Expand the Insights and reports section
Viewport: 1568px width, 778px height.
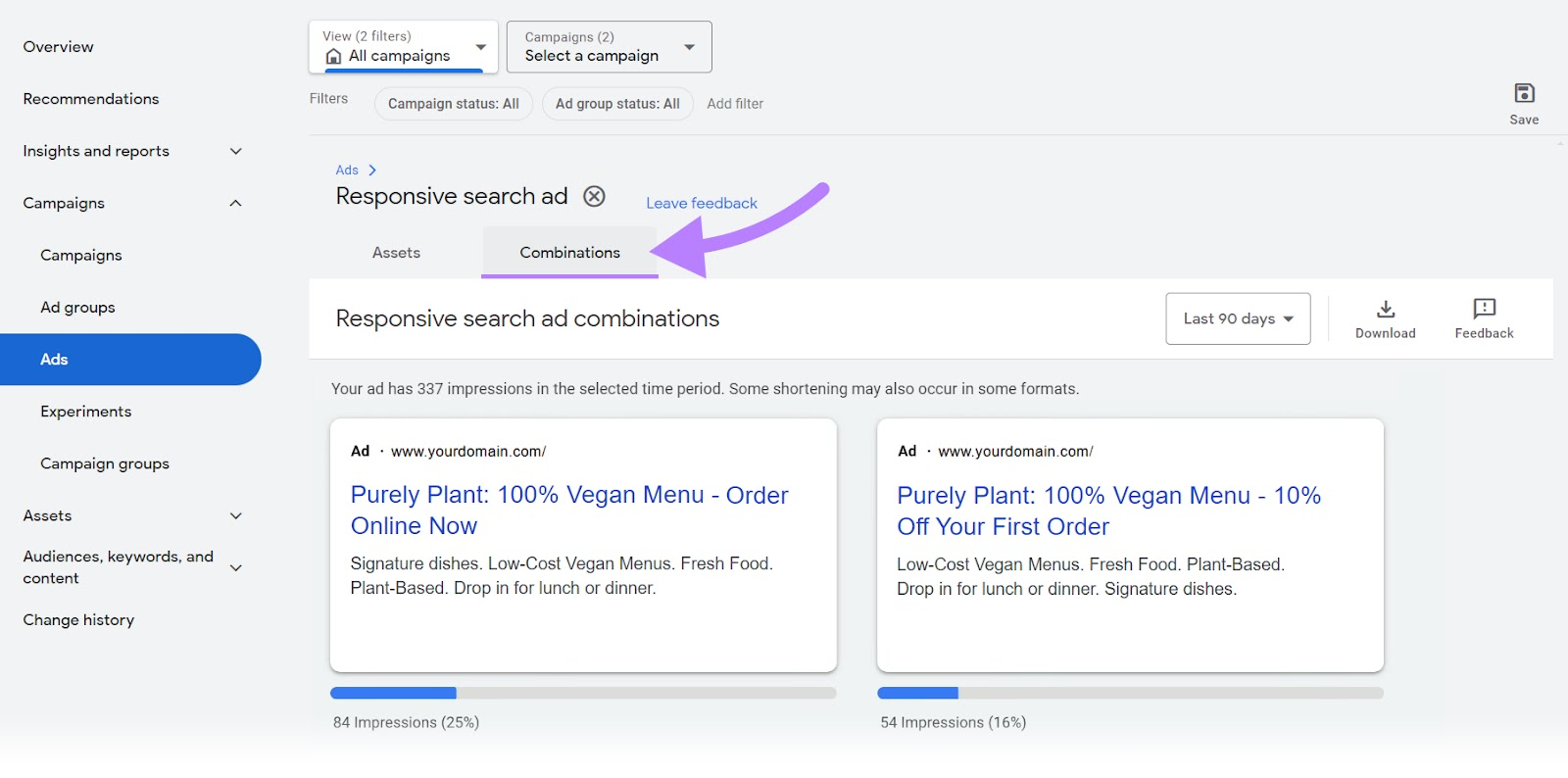pyautogui.click(x=235, y=151)
